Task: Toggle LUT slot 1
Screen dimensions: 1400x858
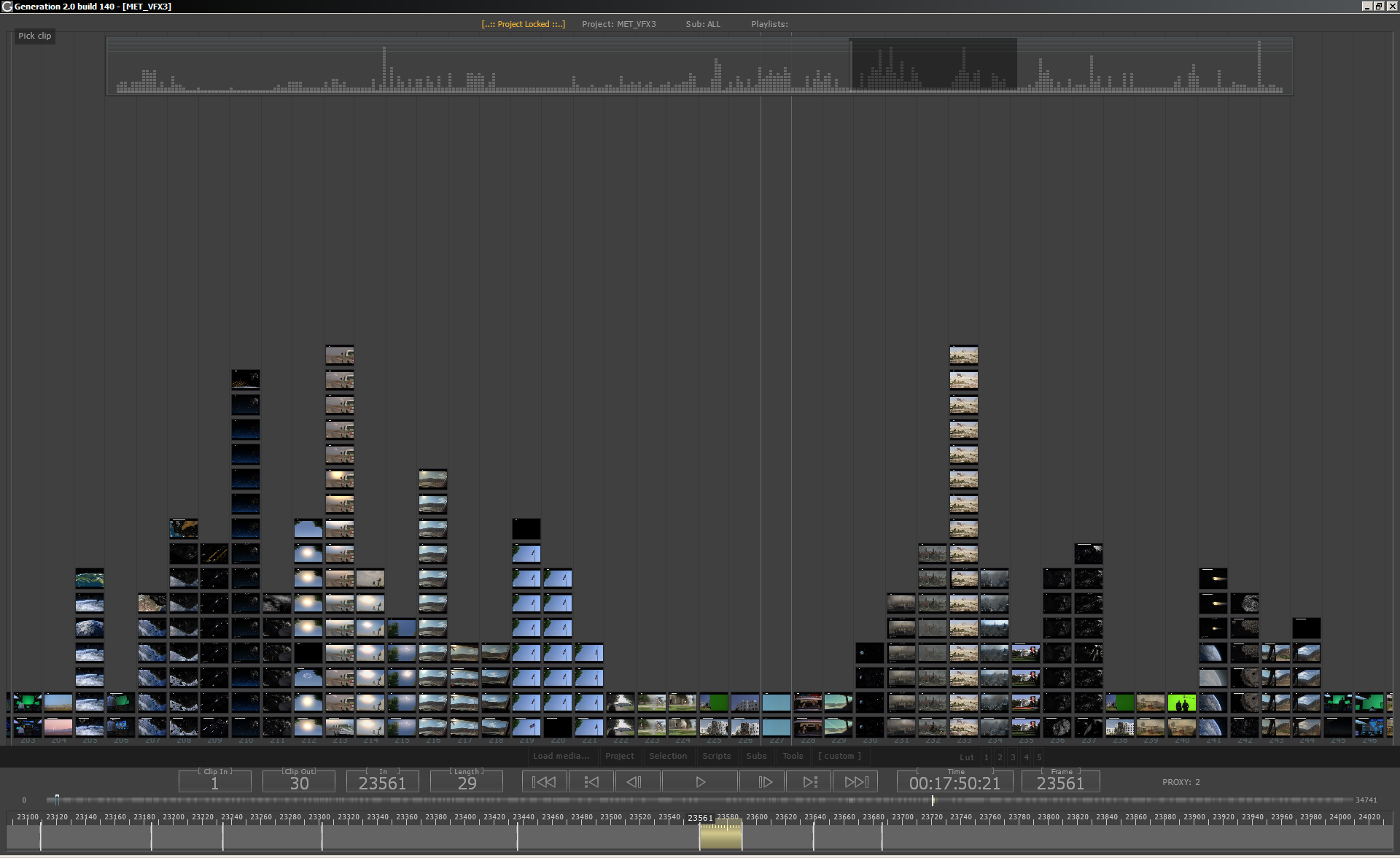Action: [x=987, y=757]
